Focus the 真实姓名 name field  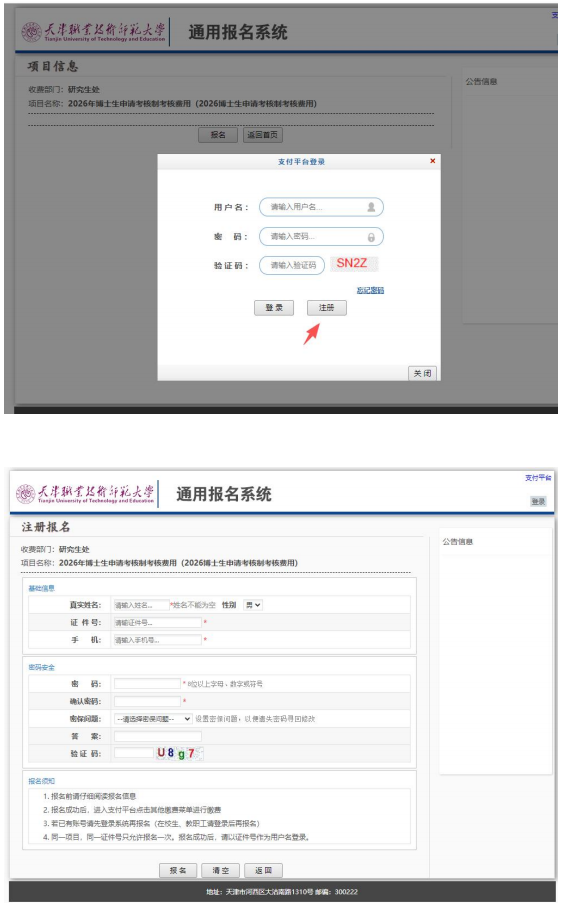click(141, 605)
